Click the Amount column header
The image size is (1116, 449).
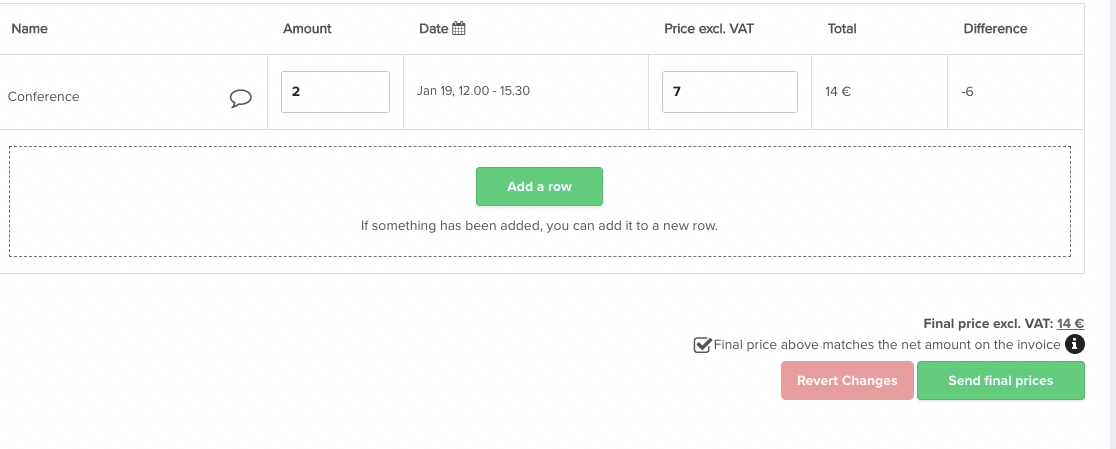tap(307, 28)
